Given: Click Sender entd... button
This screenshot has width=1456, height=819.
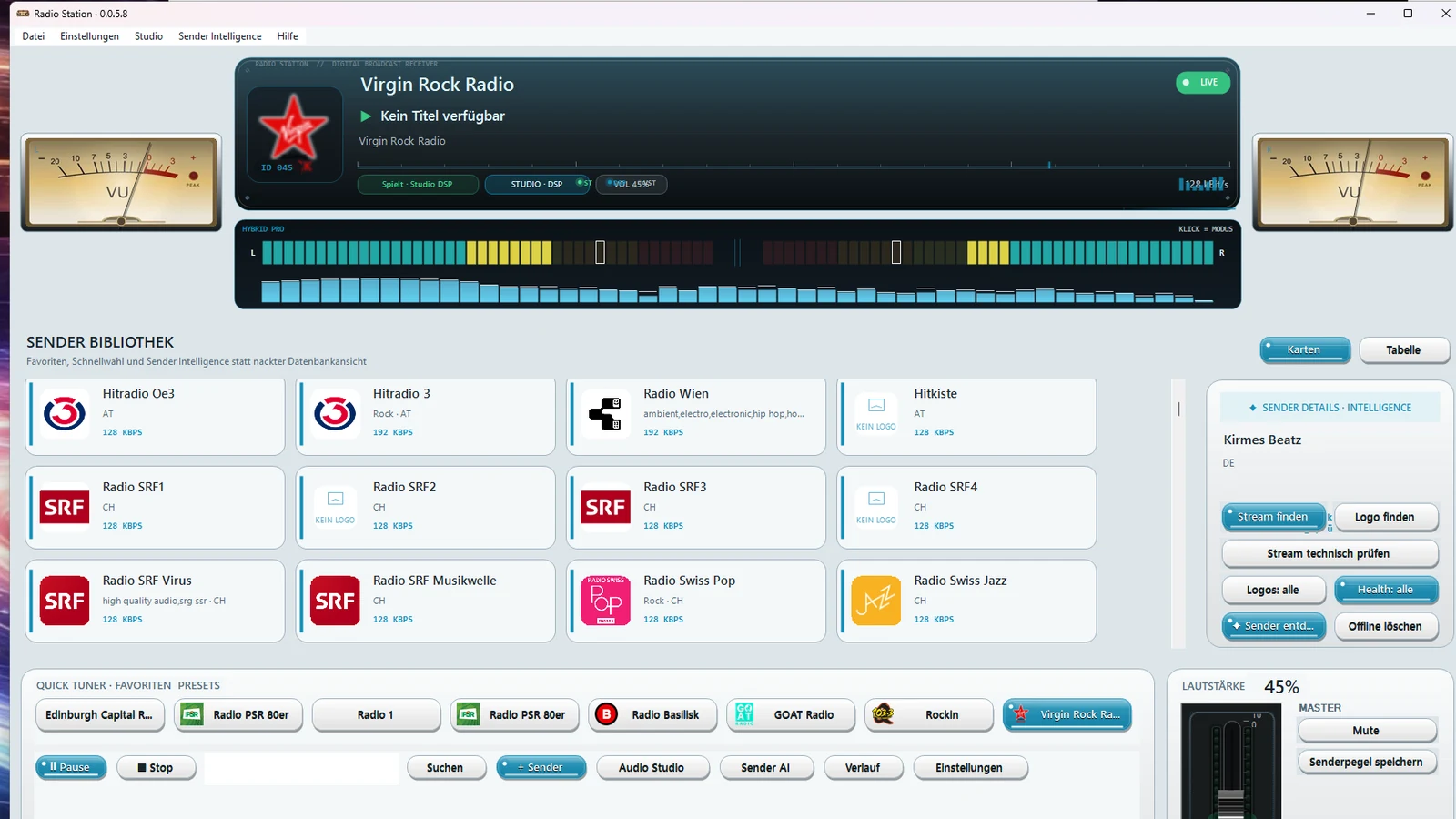Looking at the screenshot, I should (x=1273, y=626).
